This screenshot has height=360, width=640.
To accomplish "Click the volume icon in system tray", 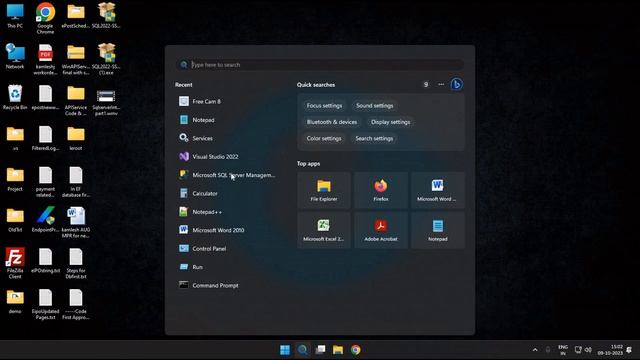I will click(x=588, y=350).
